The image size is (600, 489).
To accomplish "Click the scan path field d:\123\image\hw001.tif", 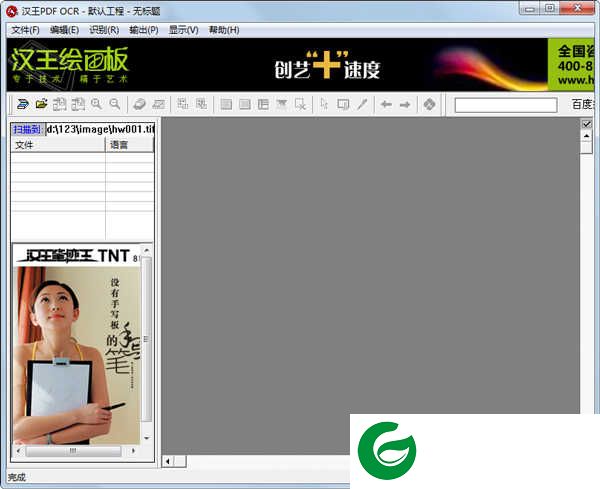I will click(x=100, y=129).
